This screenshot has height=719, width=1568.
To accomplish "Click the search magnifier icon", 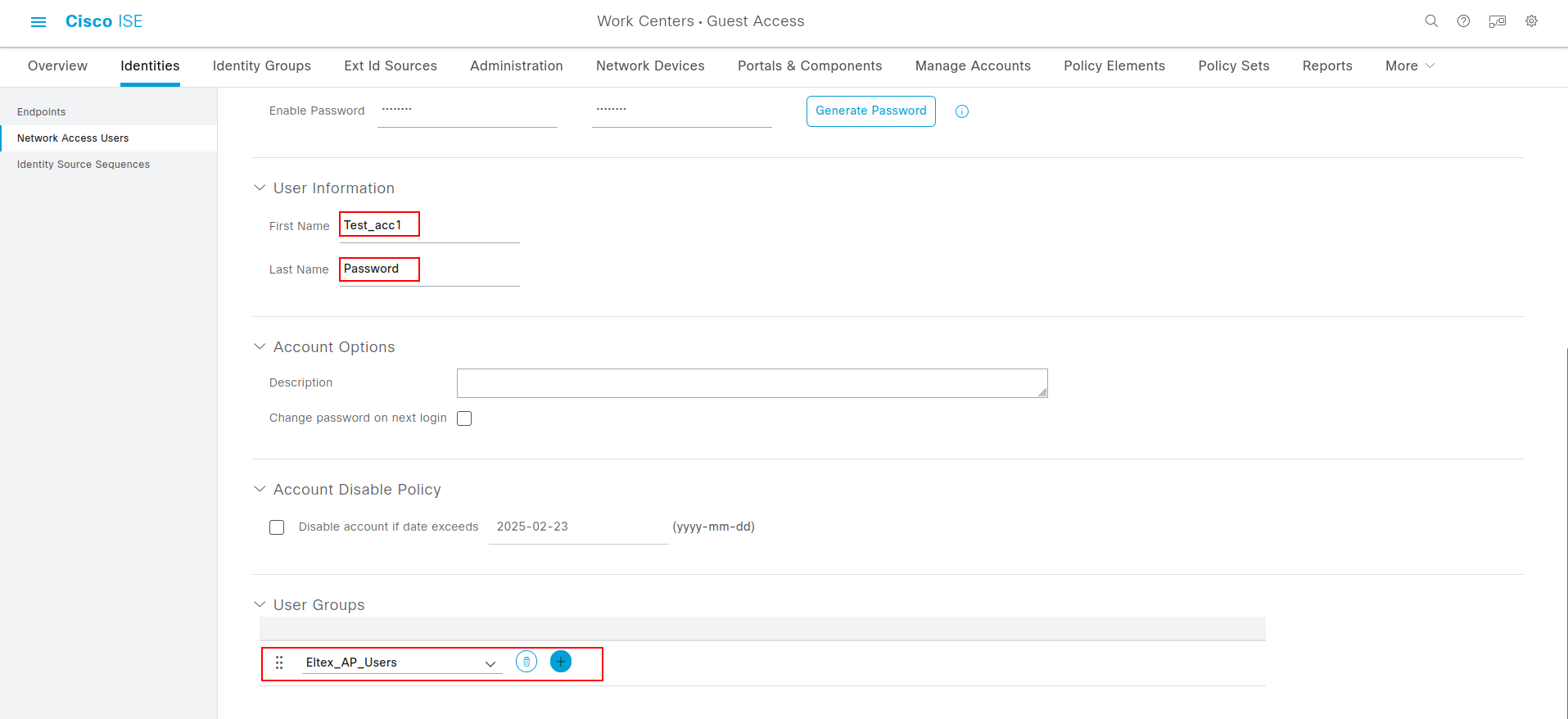I will coord(1431,21).
